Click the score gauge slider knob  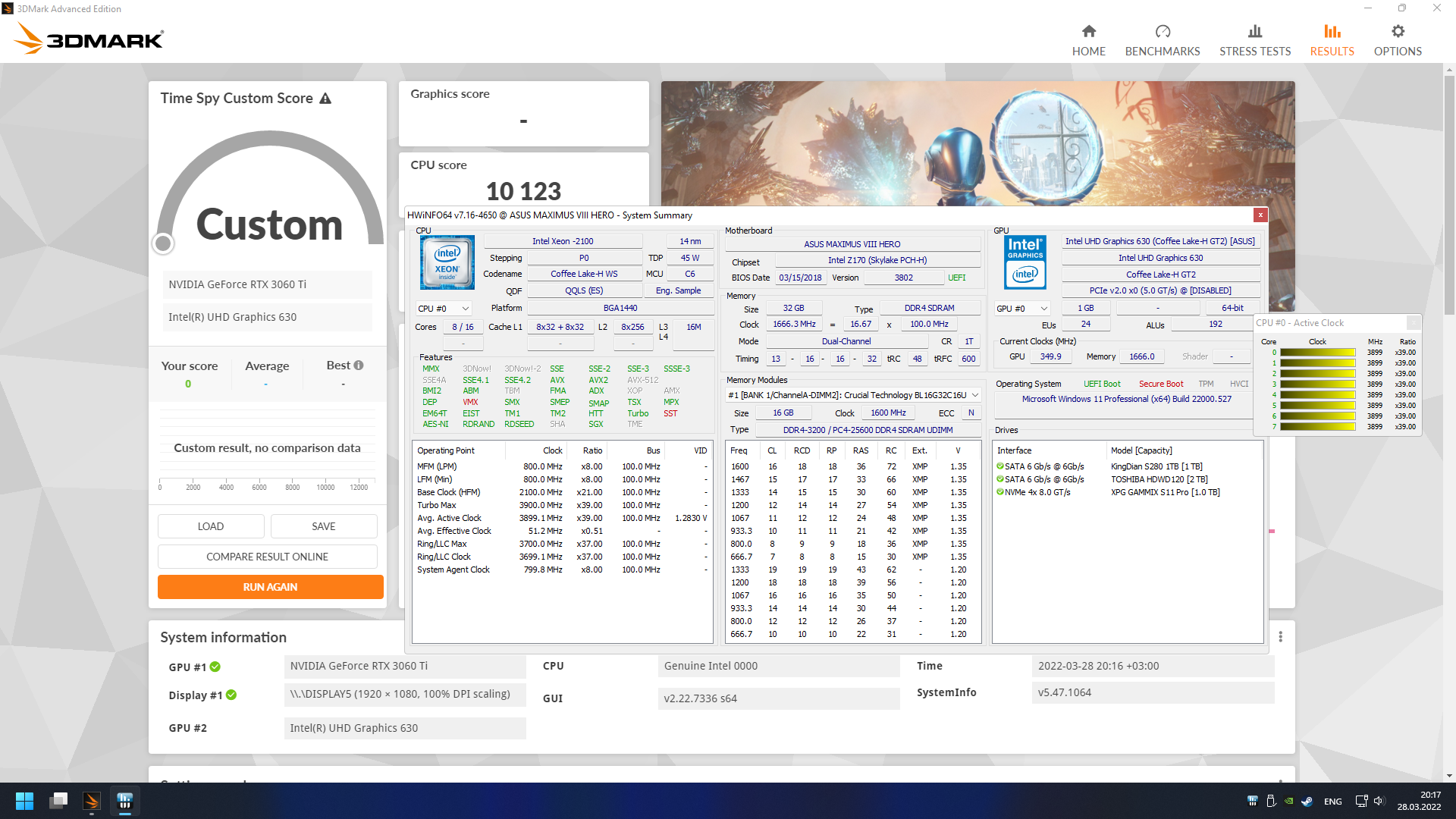(x=163, y=243)
